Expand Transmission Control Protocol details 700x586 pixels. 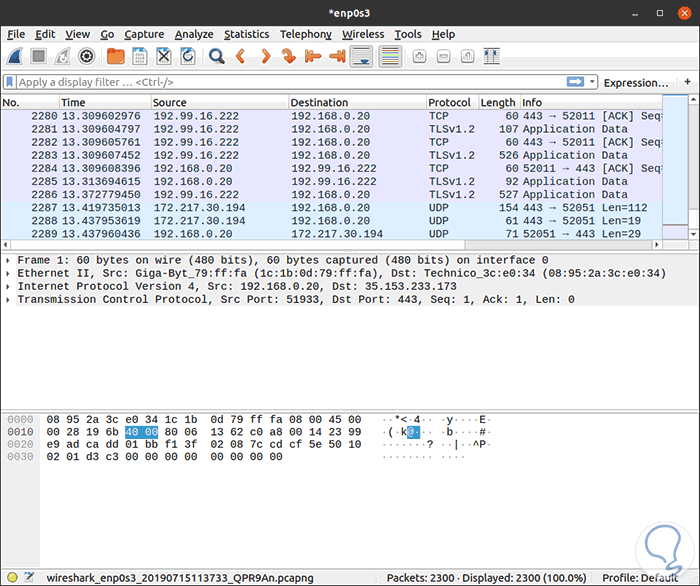click(8, 299)
